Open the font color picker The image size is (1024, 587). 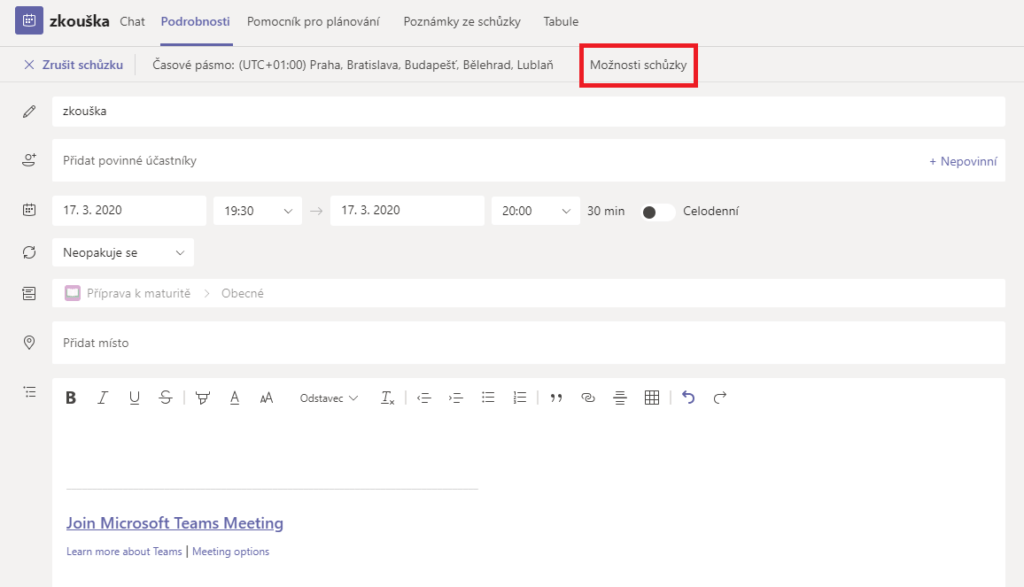click(x=234, y=398)
